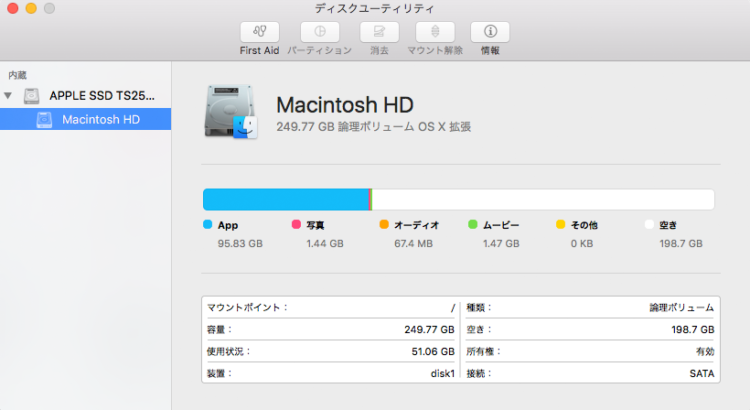Click the 消去 erase toolbar icon

coord(379,32)
